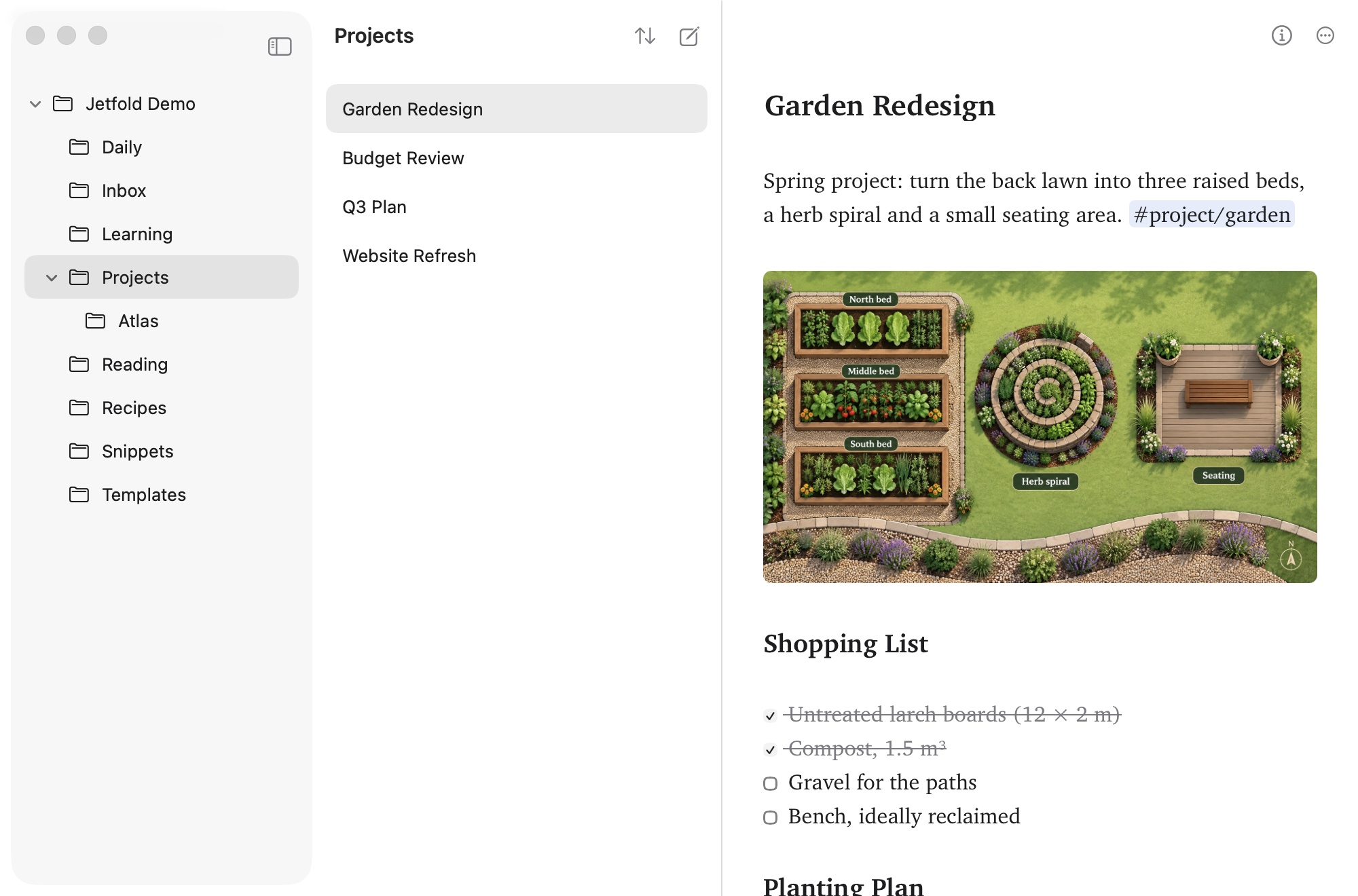Click the Reading folder icon
The image size is (1358, 896).
(x=79, y=364)
